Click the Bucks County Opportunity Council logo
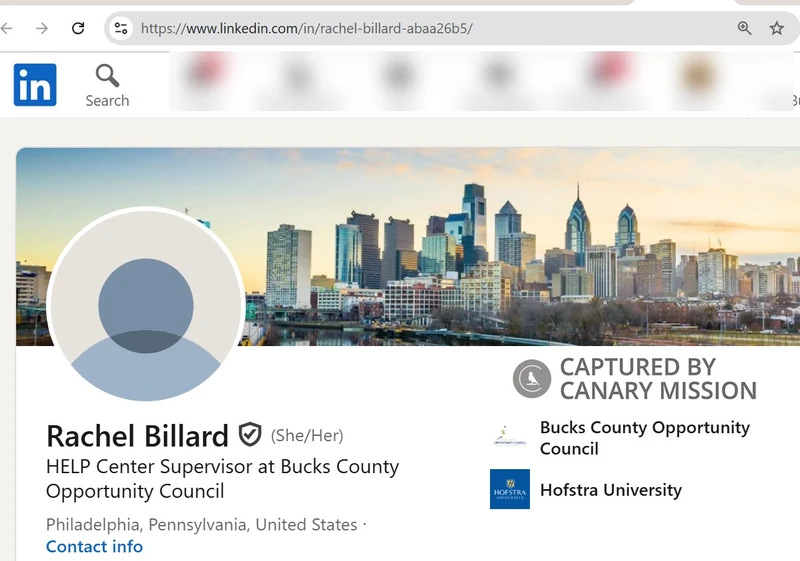The image size is (800, 561). point(509,437)
